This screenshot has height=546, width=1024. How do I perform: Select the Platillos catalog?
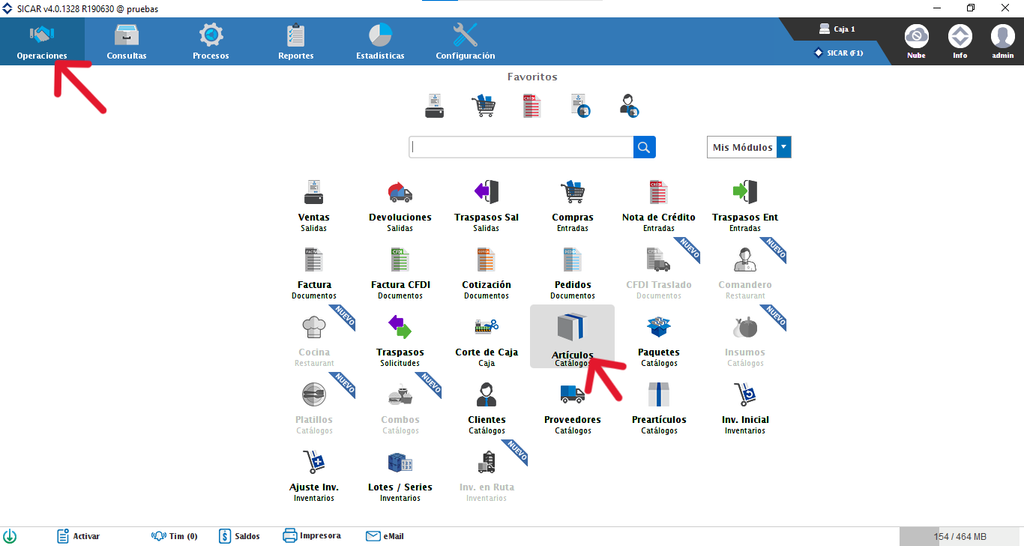pos(314,408)
